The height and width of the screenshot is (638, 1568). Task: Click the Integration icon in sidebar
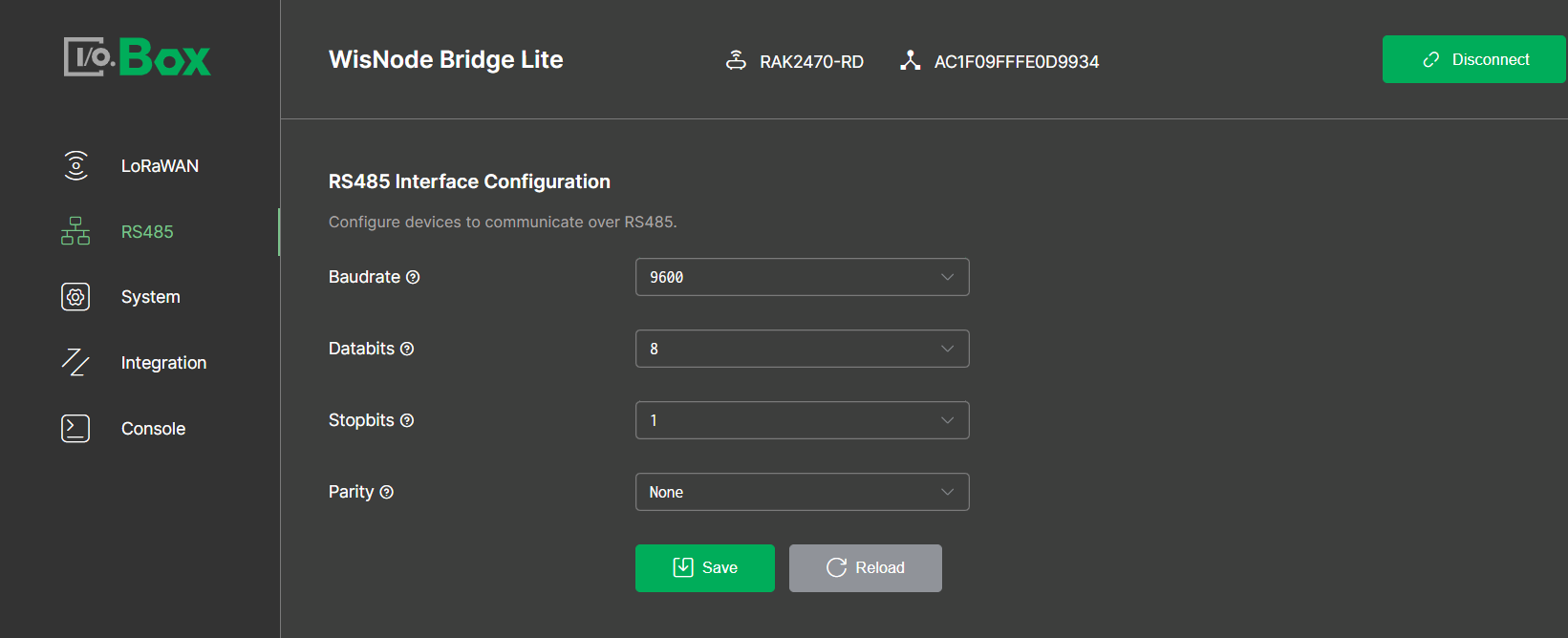(x=75, y=363)
